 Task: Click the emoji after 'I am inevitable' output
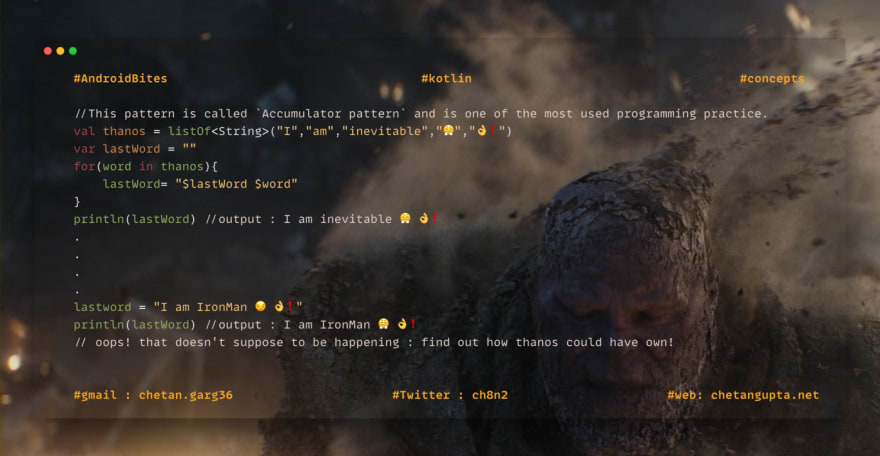pos(405,218)
